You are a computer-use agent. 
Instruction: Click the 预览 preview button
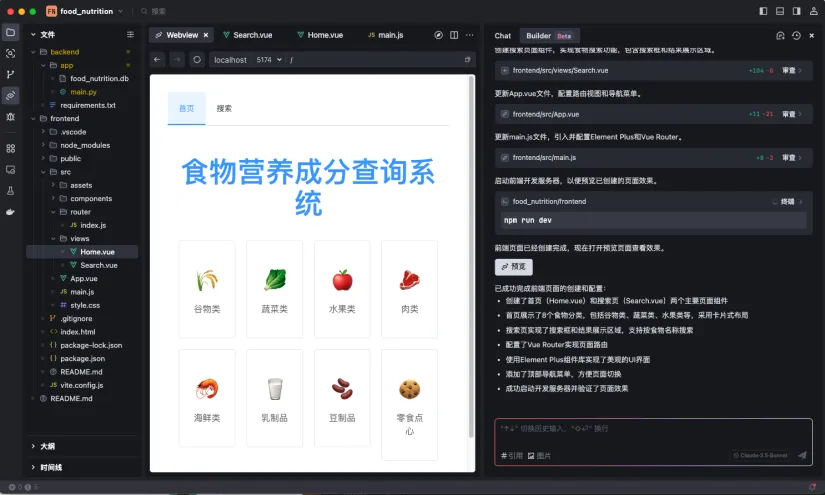point(514,267)
